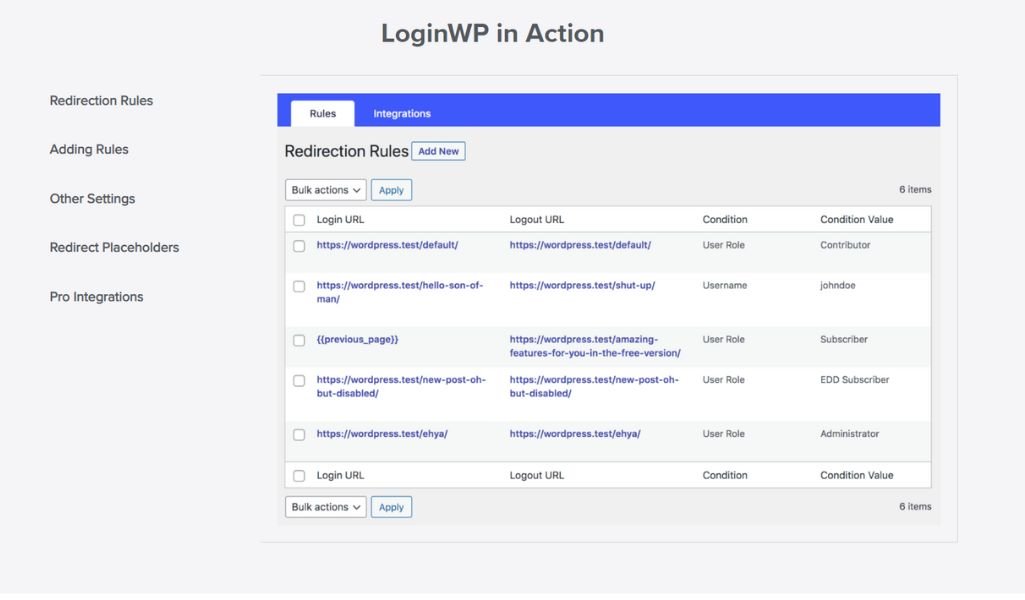Open the bottom Bulk actions dropdown

[x=326, y=507]
